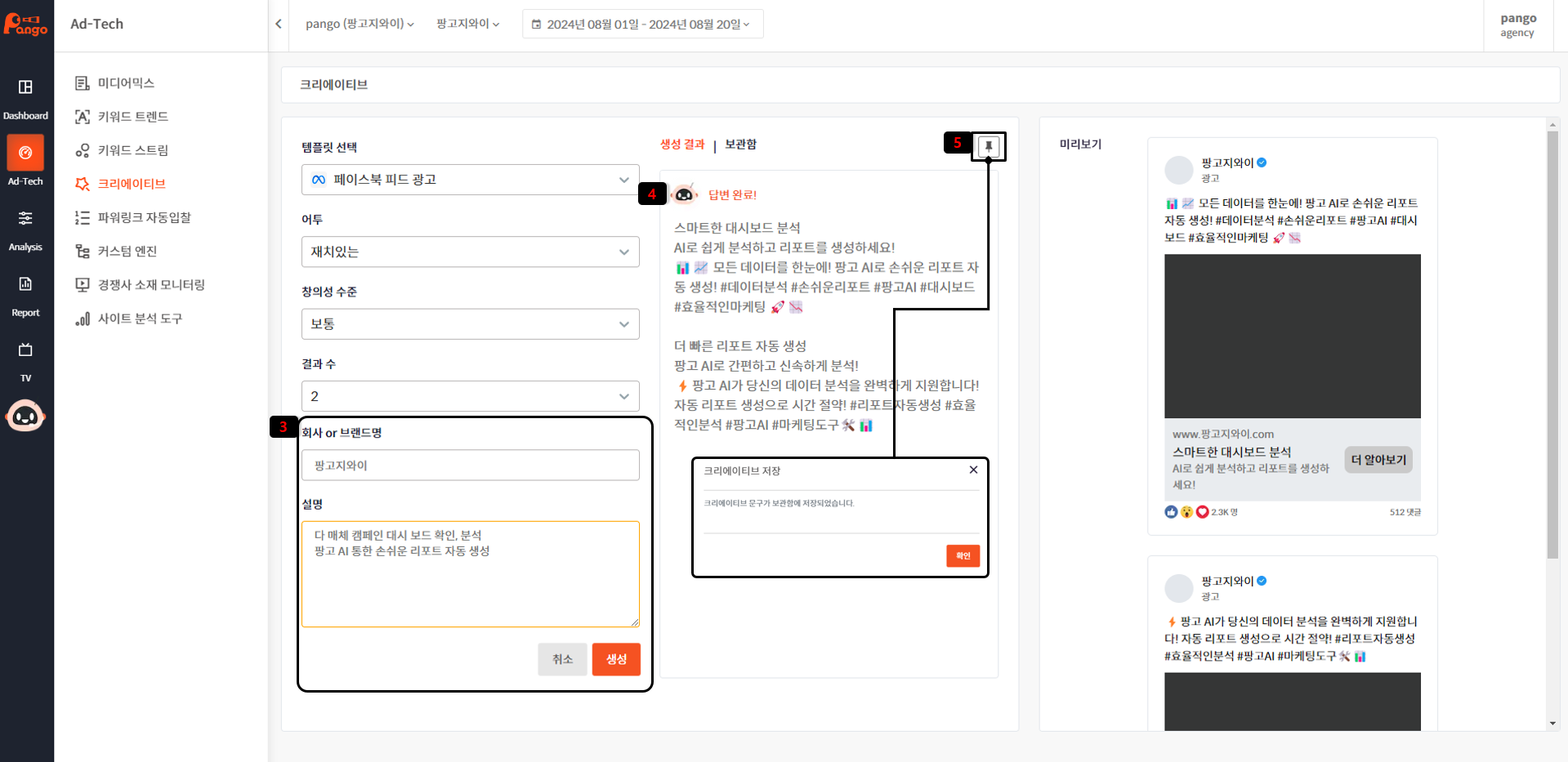The width and height of the screenshot is (1568, 762).
Task: Open the pango agency profile
Action: [1517, 25]
